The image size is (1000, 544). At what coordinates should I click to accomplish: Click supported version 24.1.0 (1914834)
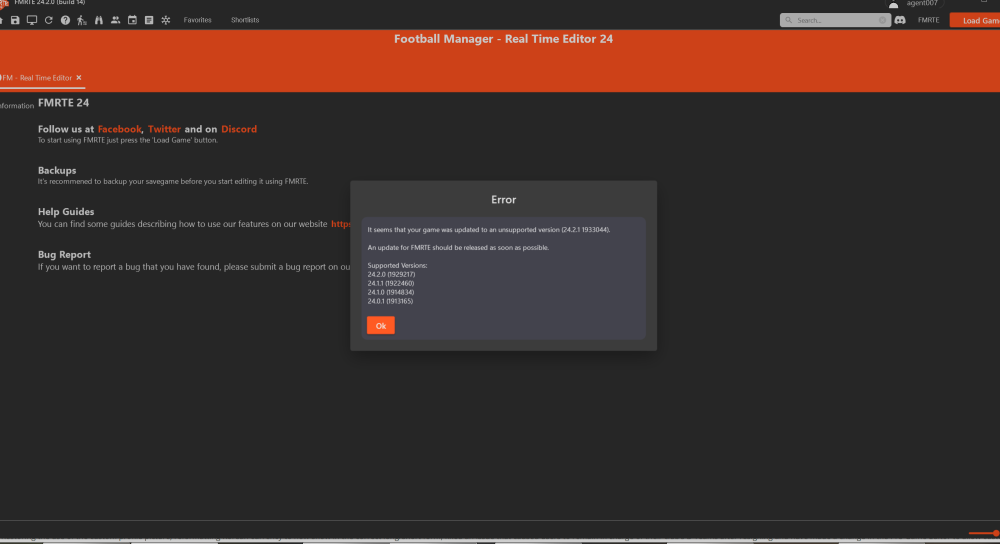pyautogui.click(x=390, y=292)
